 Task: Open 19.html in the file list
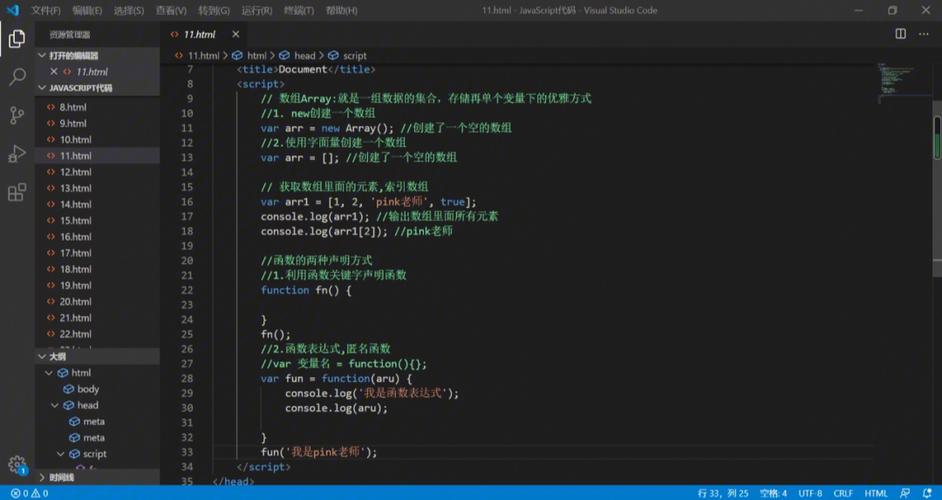click(x=97, y=285)
